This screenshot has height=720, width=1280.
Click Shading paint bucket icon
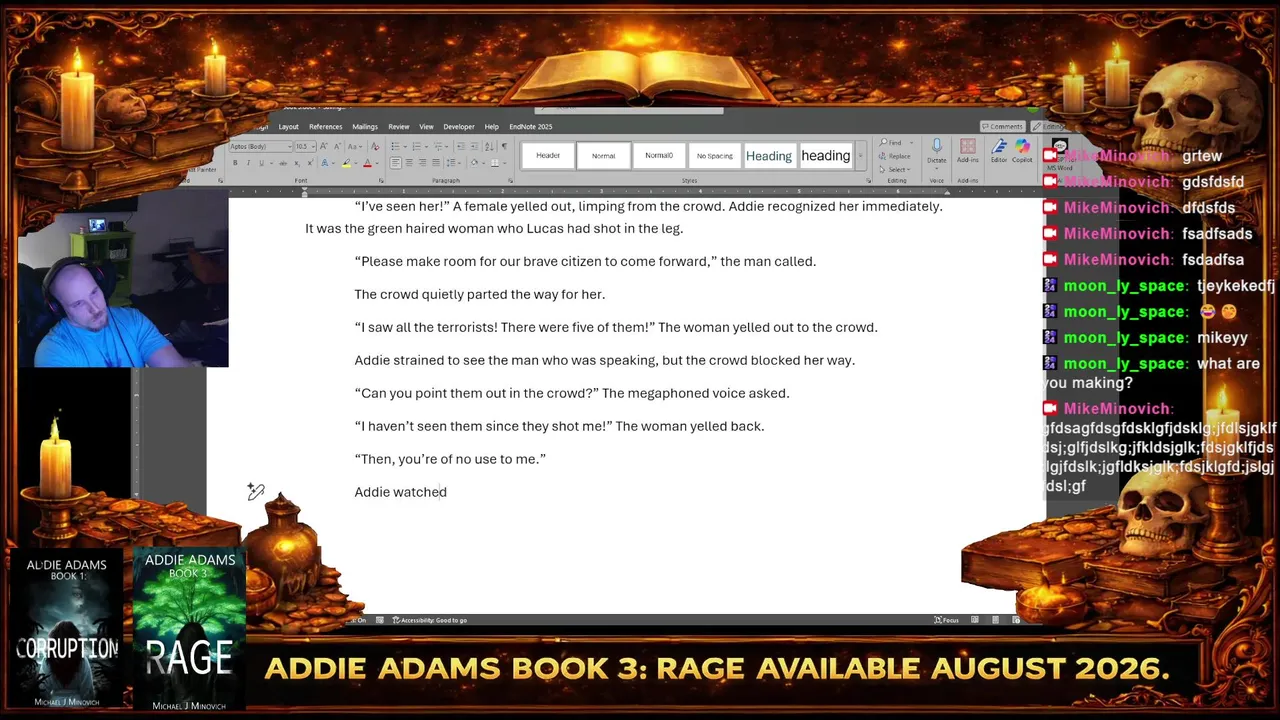474,163
